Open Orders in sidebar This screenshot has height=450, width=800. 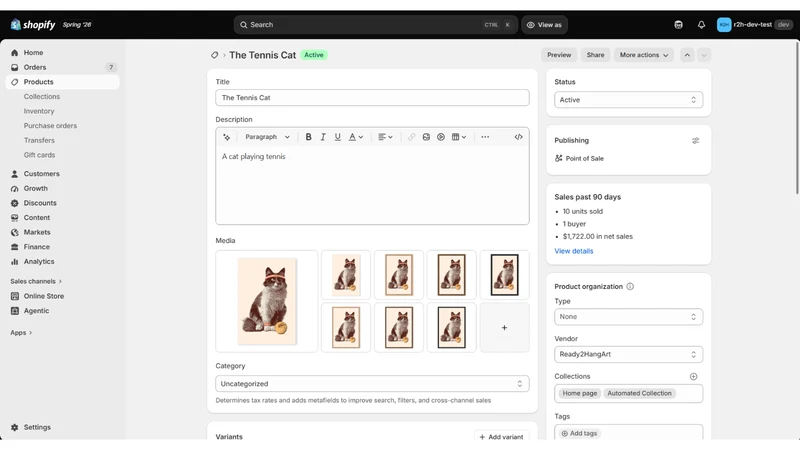(62, 67)
